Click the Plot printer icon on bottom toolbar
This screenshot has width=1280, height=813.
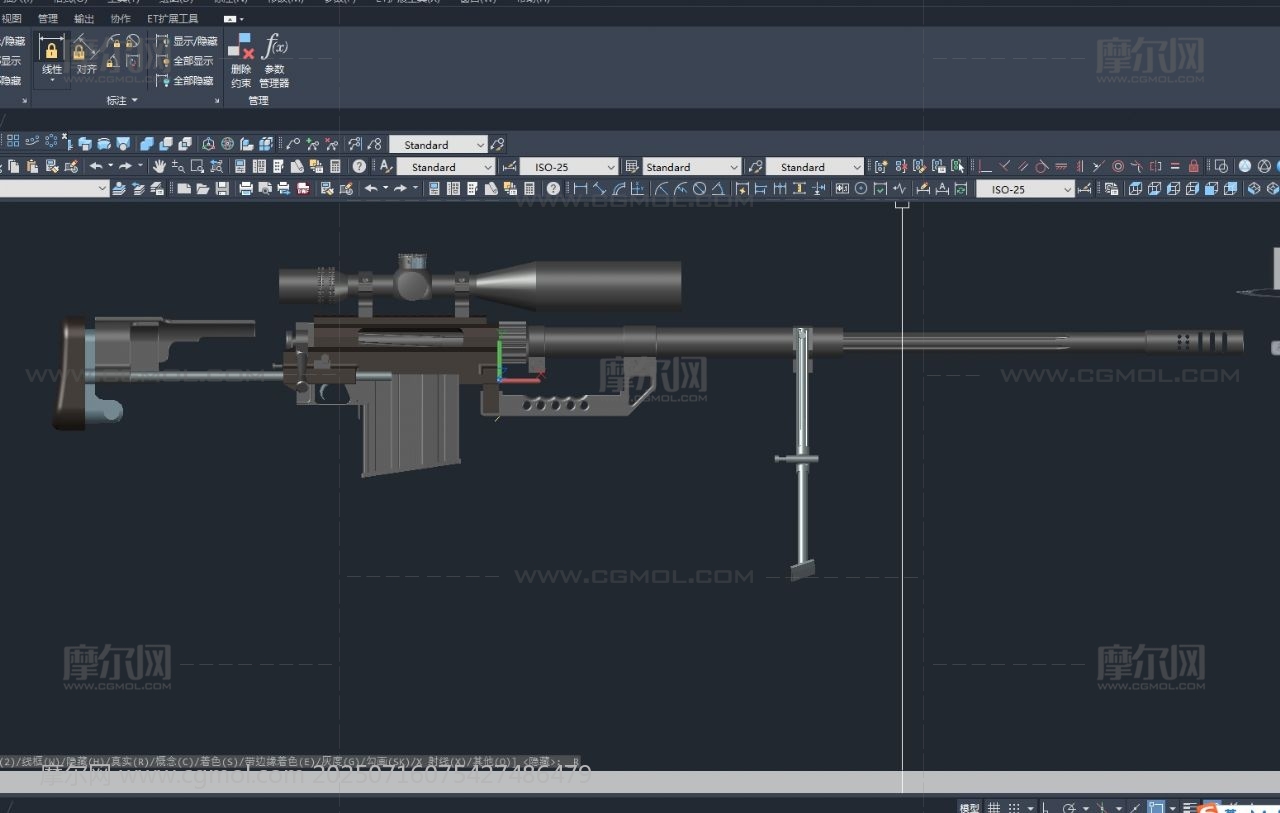(246, 188)
